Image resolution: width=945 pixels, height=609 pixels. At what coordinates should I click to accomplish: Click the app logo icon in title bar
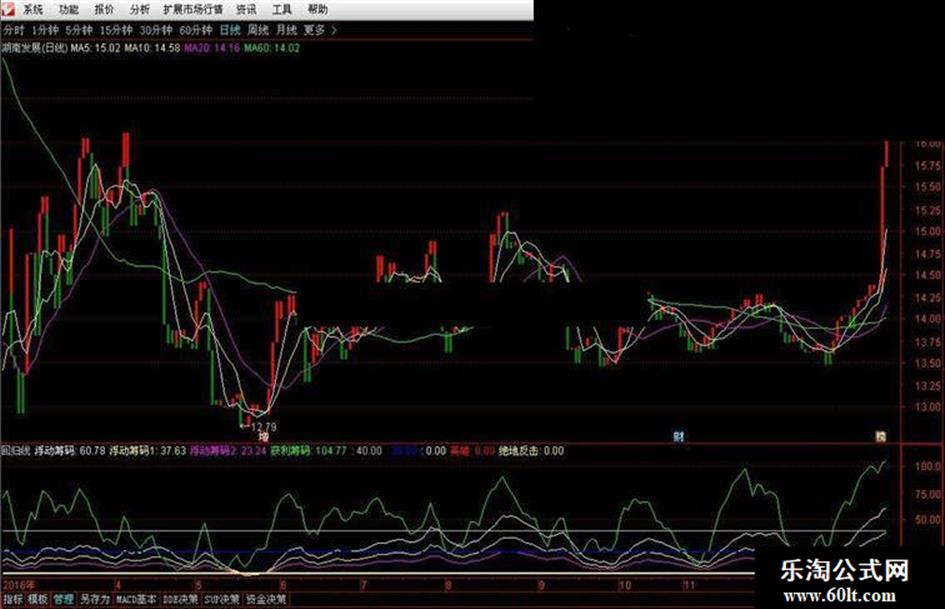point(8,9)
